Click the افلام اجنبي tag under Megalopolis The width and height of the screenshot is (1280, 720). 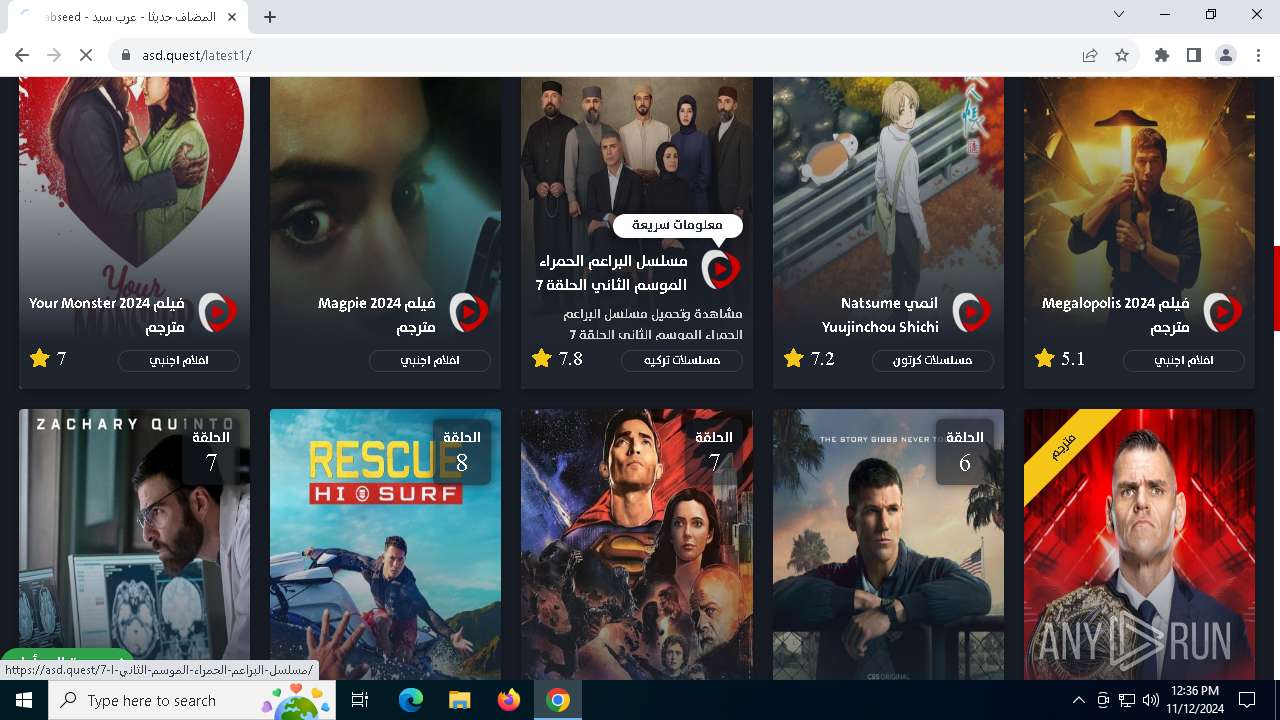[1184, 360]
